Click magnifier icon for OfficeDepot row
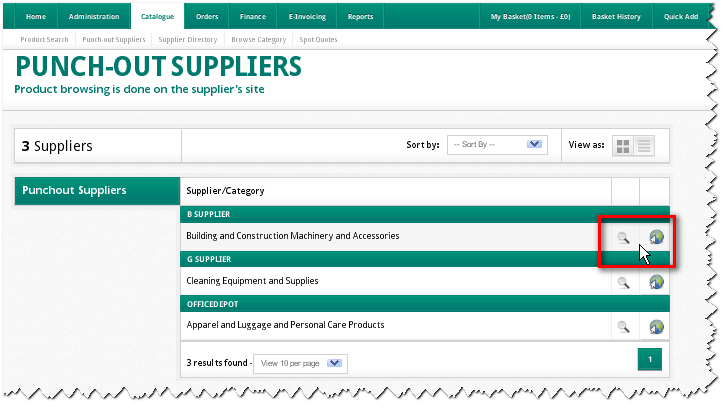727x408 pixels. pyautogui.click(x=623, y=327)
